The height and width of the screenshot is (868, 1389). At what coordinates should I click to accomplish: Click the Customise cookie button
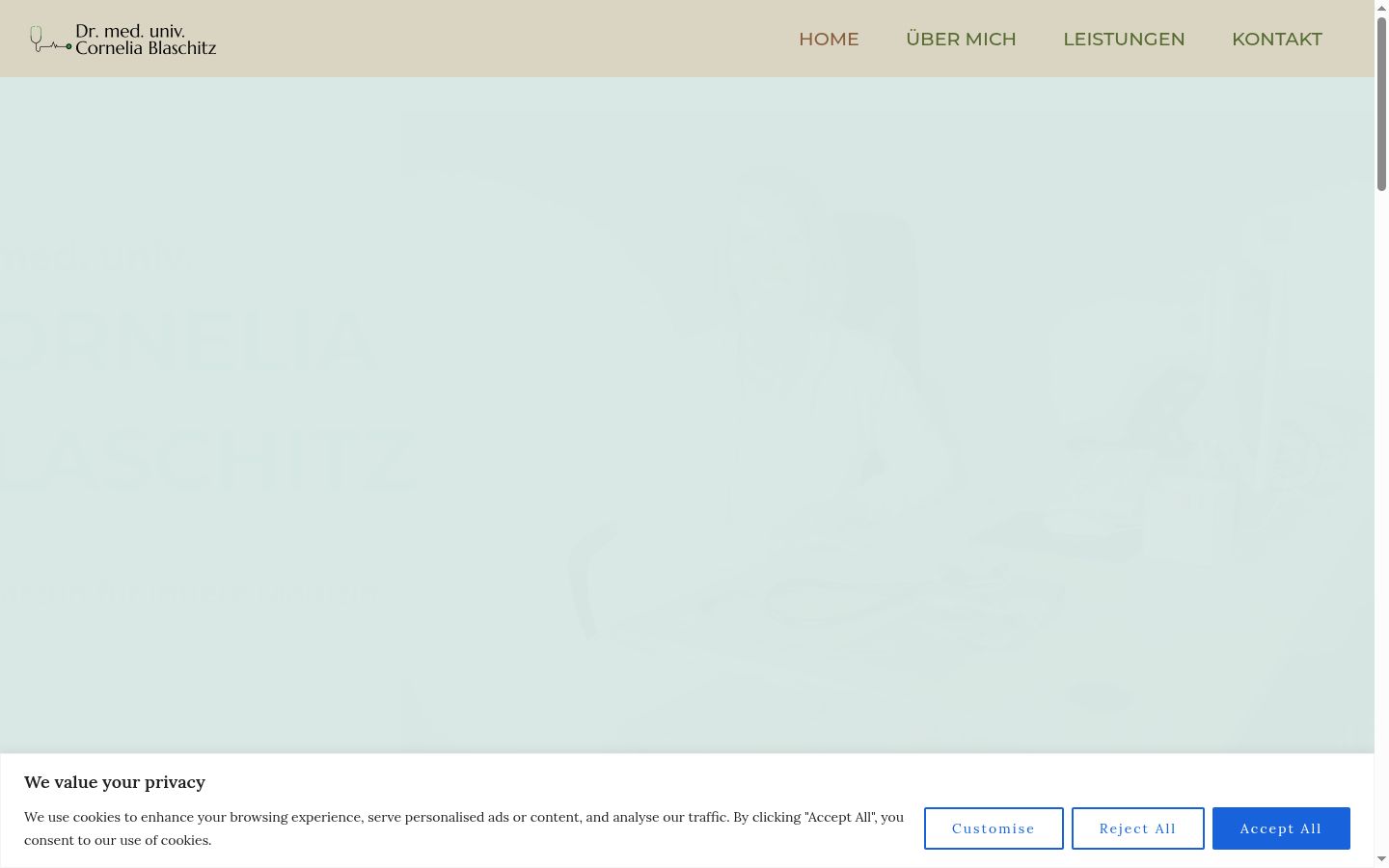click(x=994, y=828)
